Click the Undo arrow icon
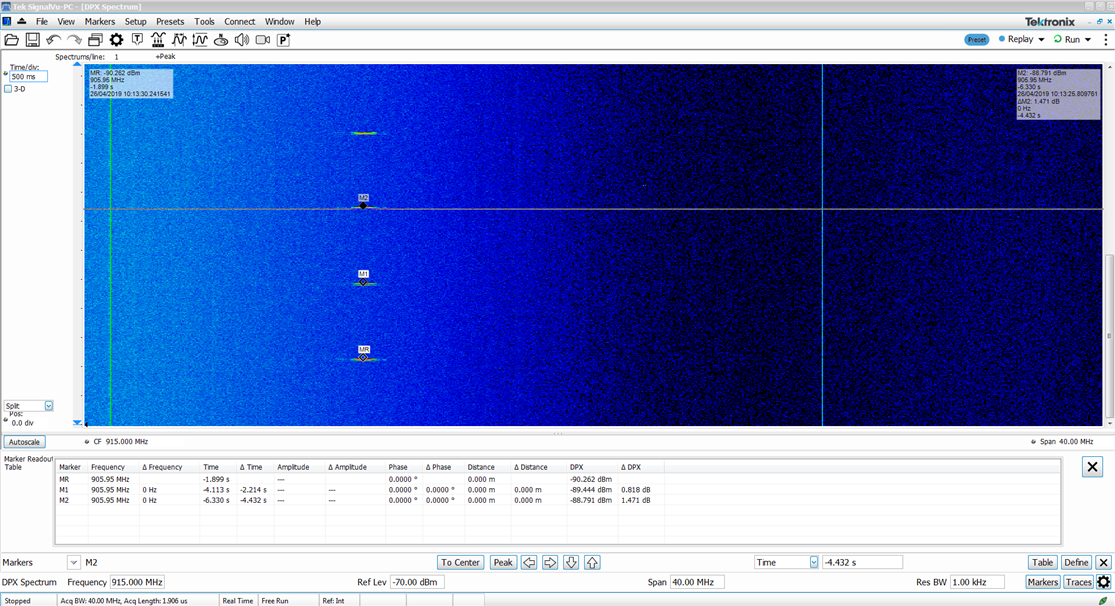The width and height of the screenshot is (1115, 606). pyautogui.click(x=53, y=40)
